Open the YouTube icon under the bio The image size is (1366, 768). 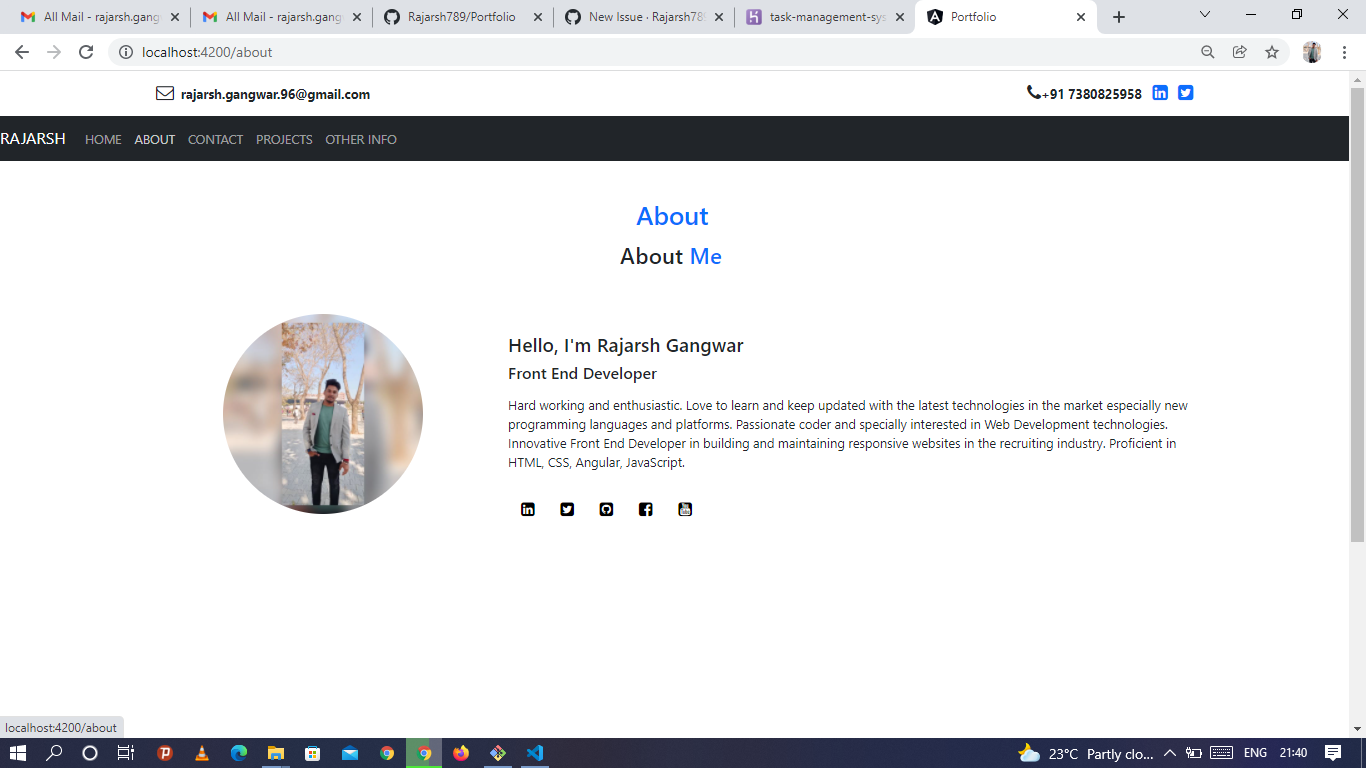[x=685, y=509]
